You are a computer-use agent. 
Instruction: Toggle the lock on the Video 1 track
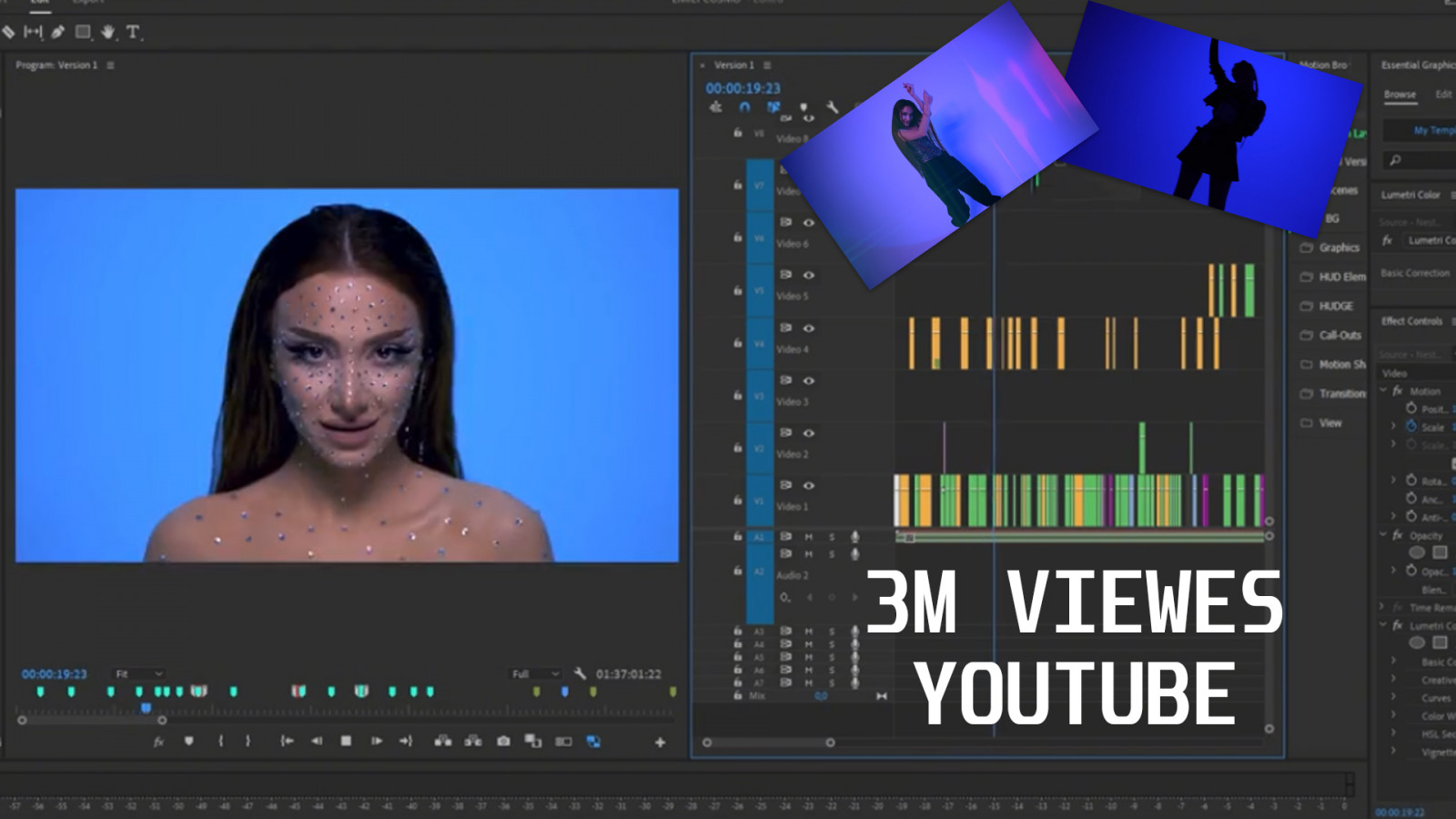coord(737,500)
